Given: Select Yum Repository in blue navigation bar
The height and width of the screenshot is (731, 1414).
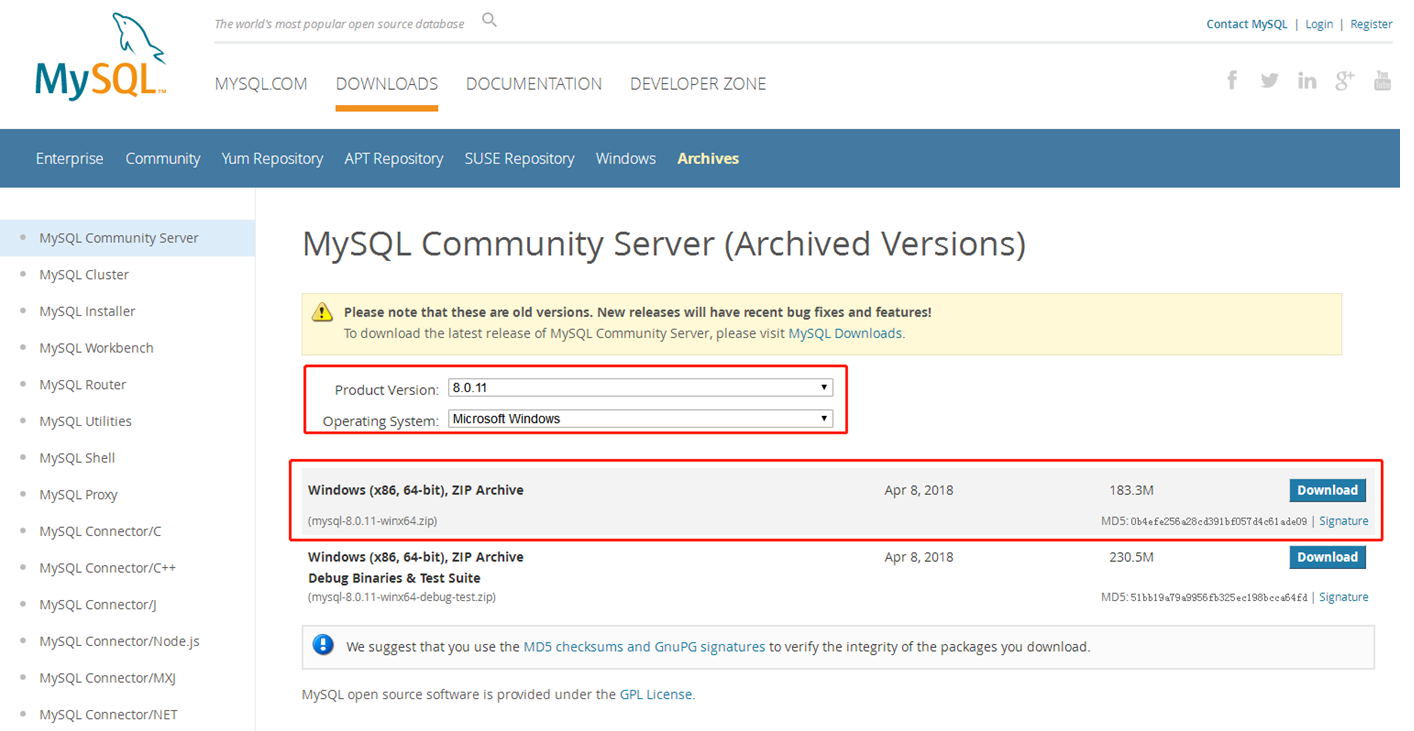Looking at the screenshot, I should (272, 158).
